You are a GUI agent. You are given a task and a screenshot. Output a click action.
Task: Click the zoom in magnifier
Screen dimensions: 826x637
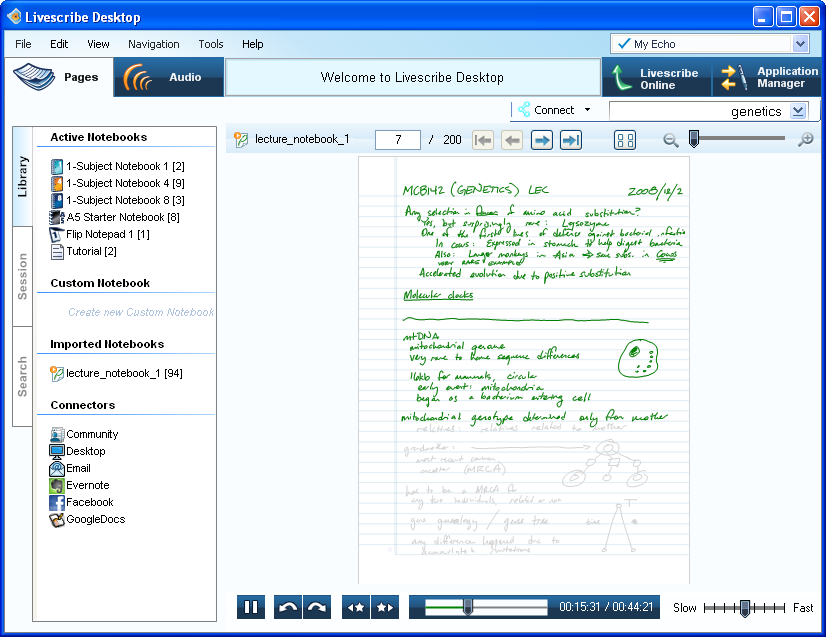[805, 140]
